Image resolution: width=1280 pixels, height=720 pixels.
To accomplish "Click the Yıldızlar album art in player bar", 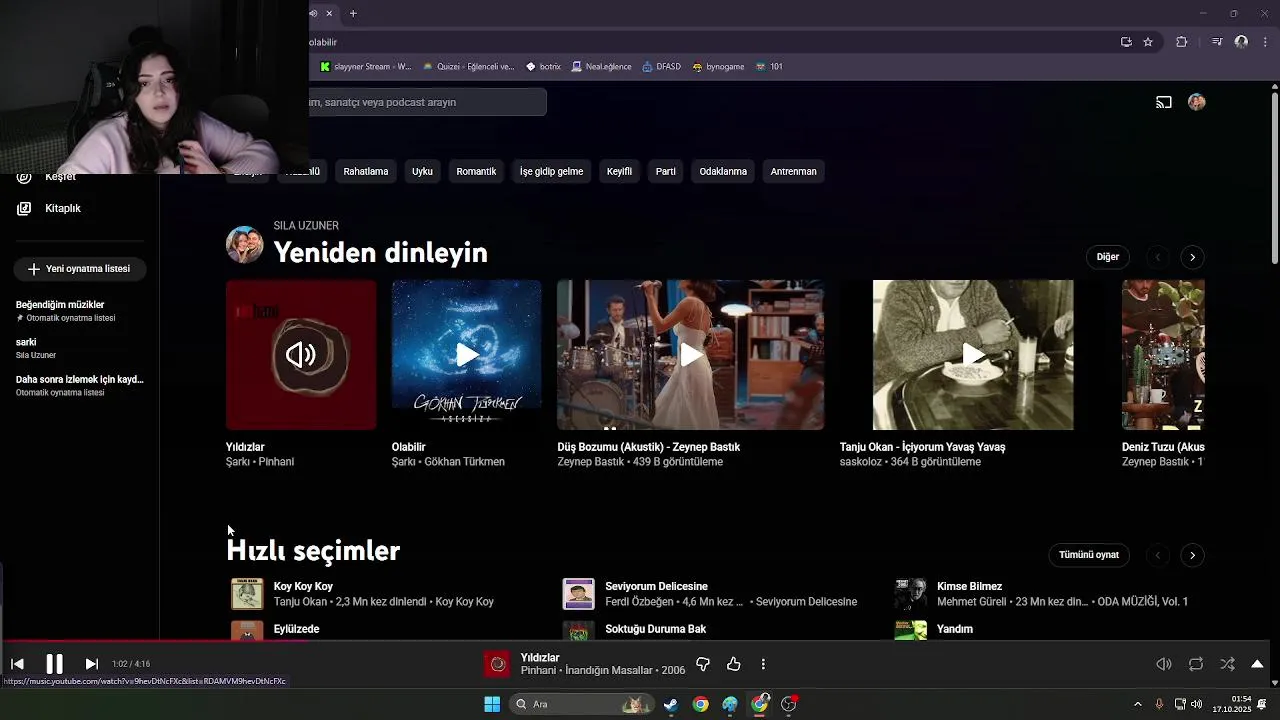I will [497, 664].
